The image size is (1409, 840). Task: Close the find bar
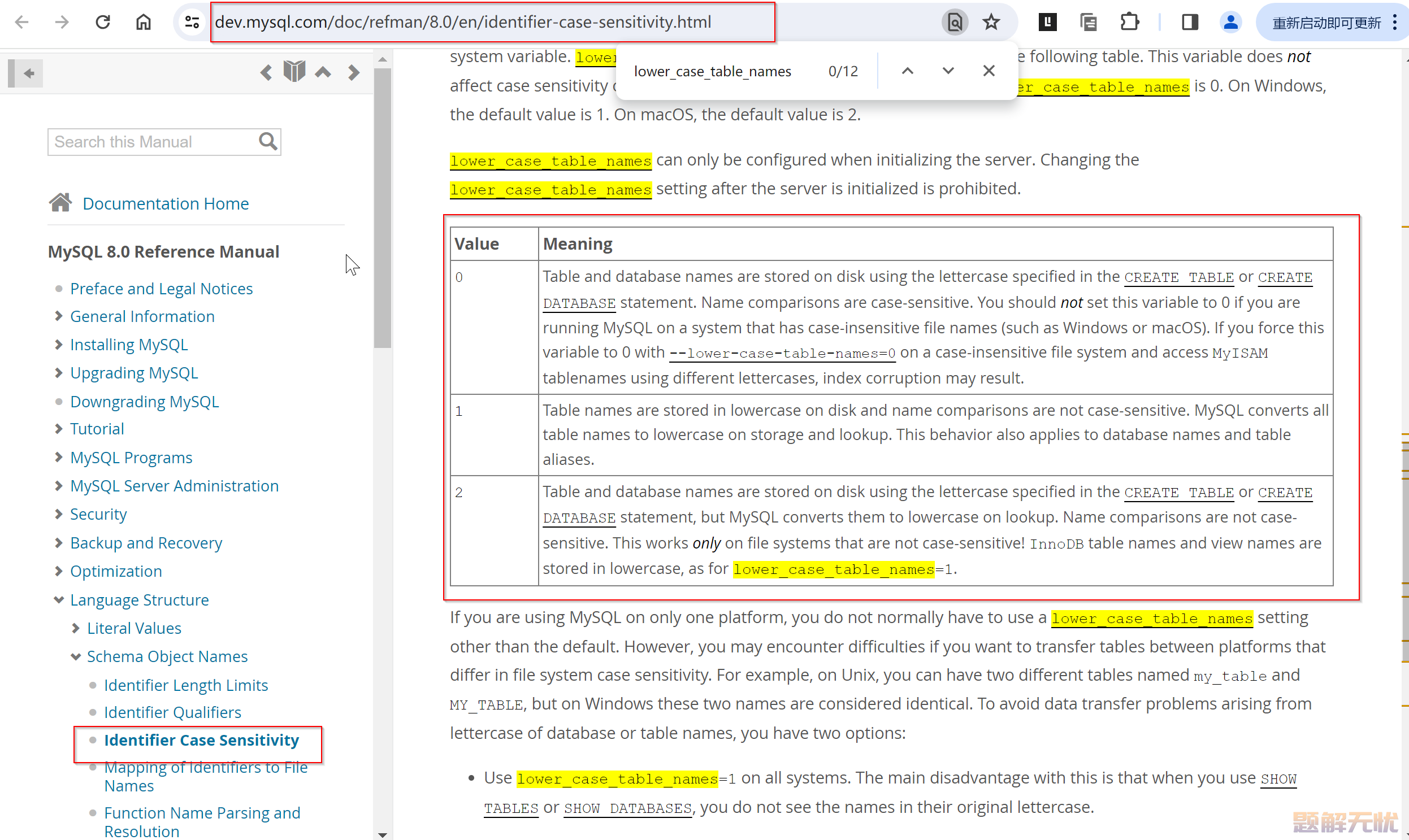(989, 71)
